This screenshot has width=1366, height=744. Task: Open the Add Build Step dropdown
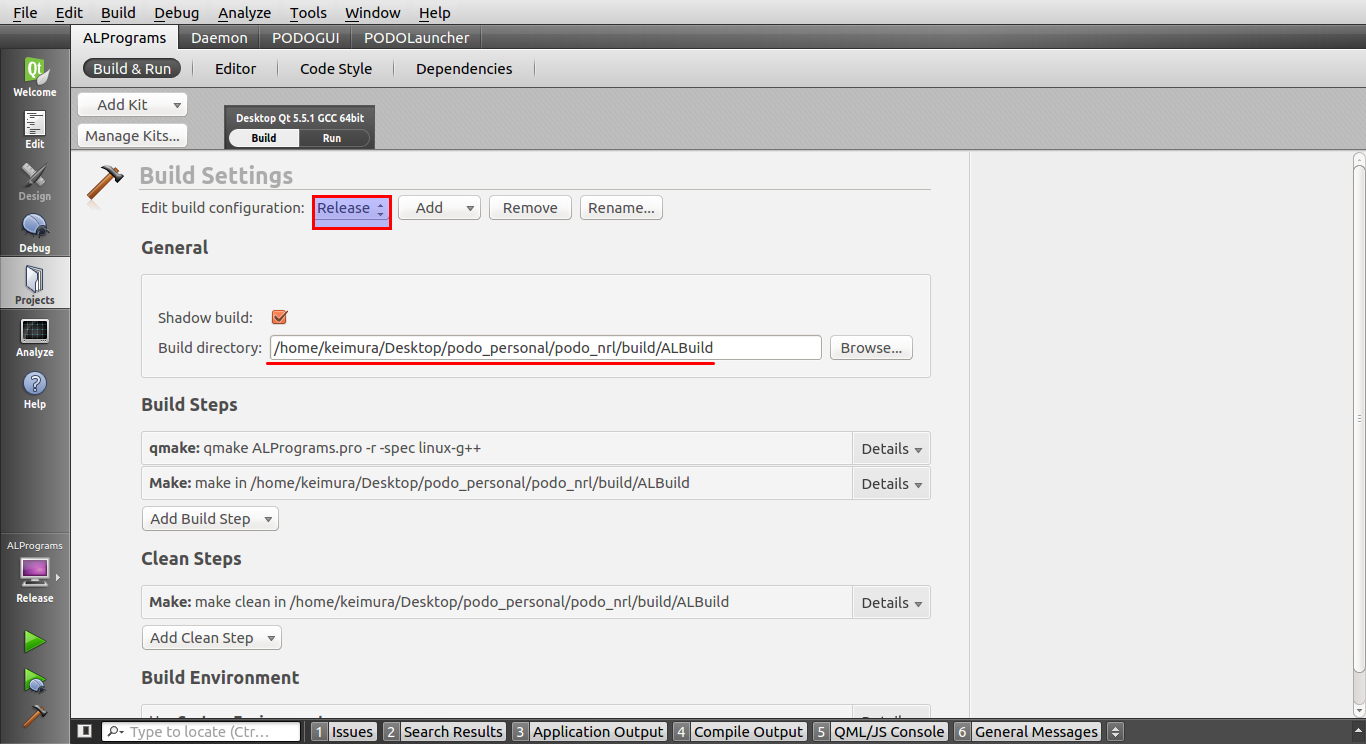(x=210, y=519)
